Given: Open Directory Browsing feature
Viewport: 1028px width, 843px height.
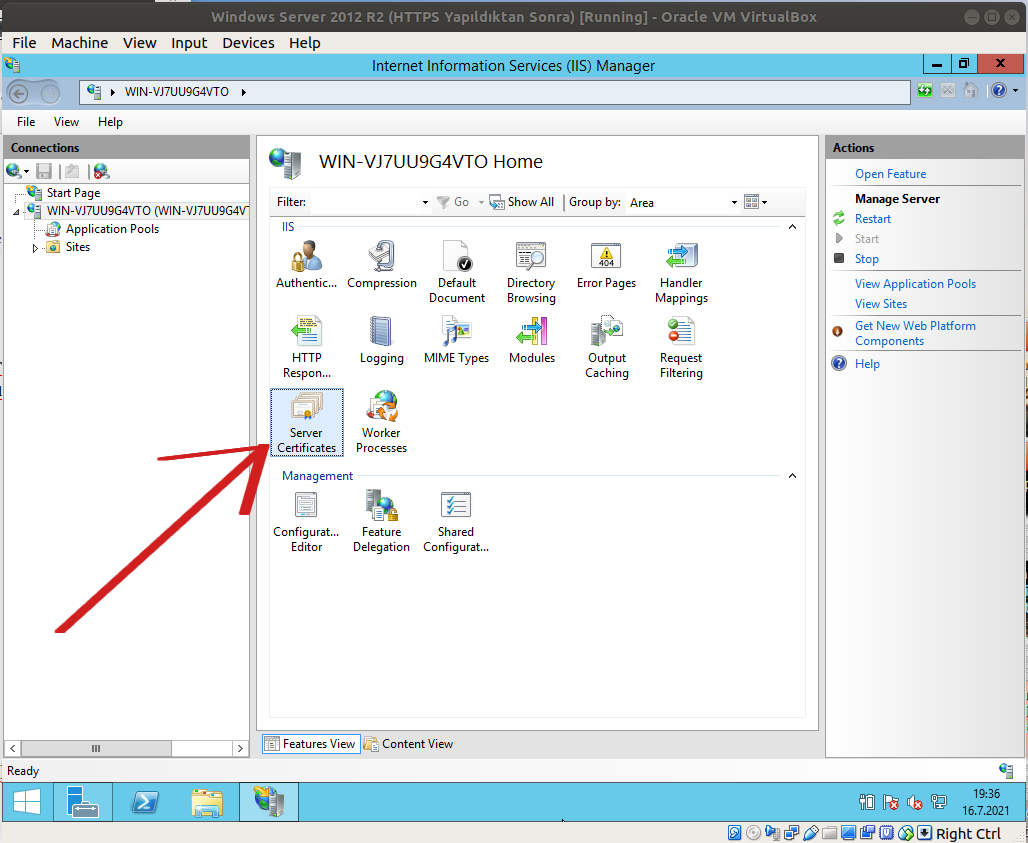Looking at the screenshot, I should coord(531,272).
